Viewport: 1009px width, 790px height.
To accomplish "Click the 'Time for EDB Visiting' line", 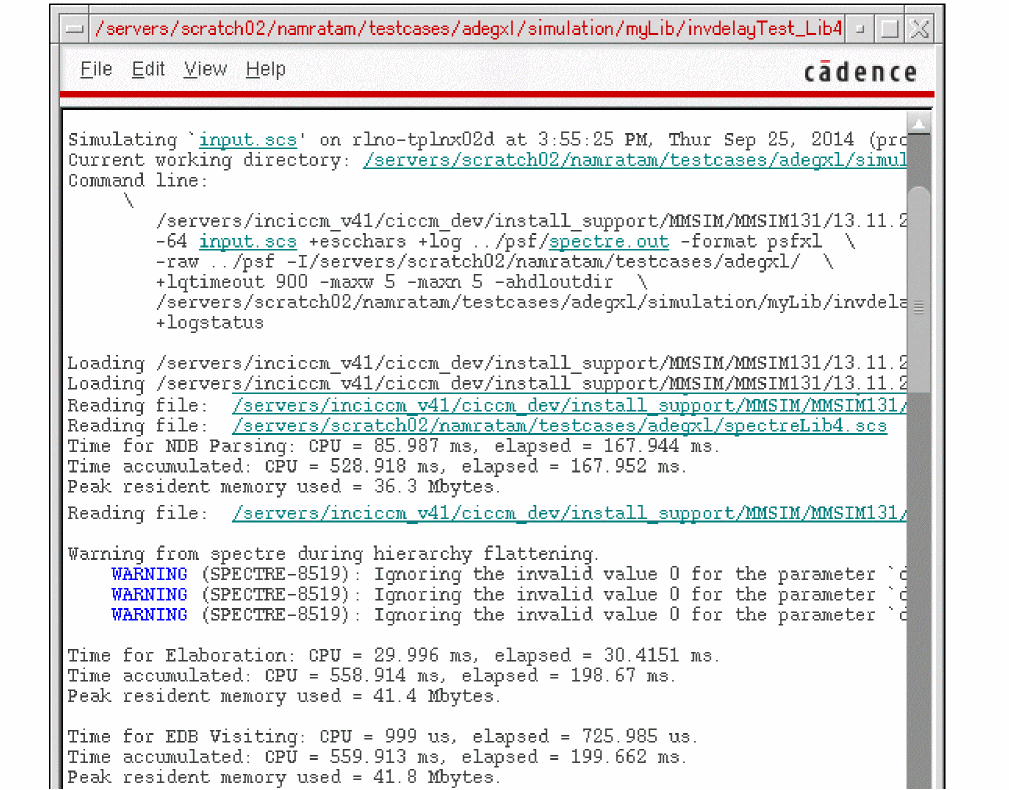I will 382,736.
